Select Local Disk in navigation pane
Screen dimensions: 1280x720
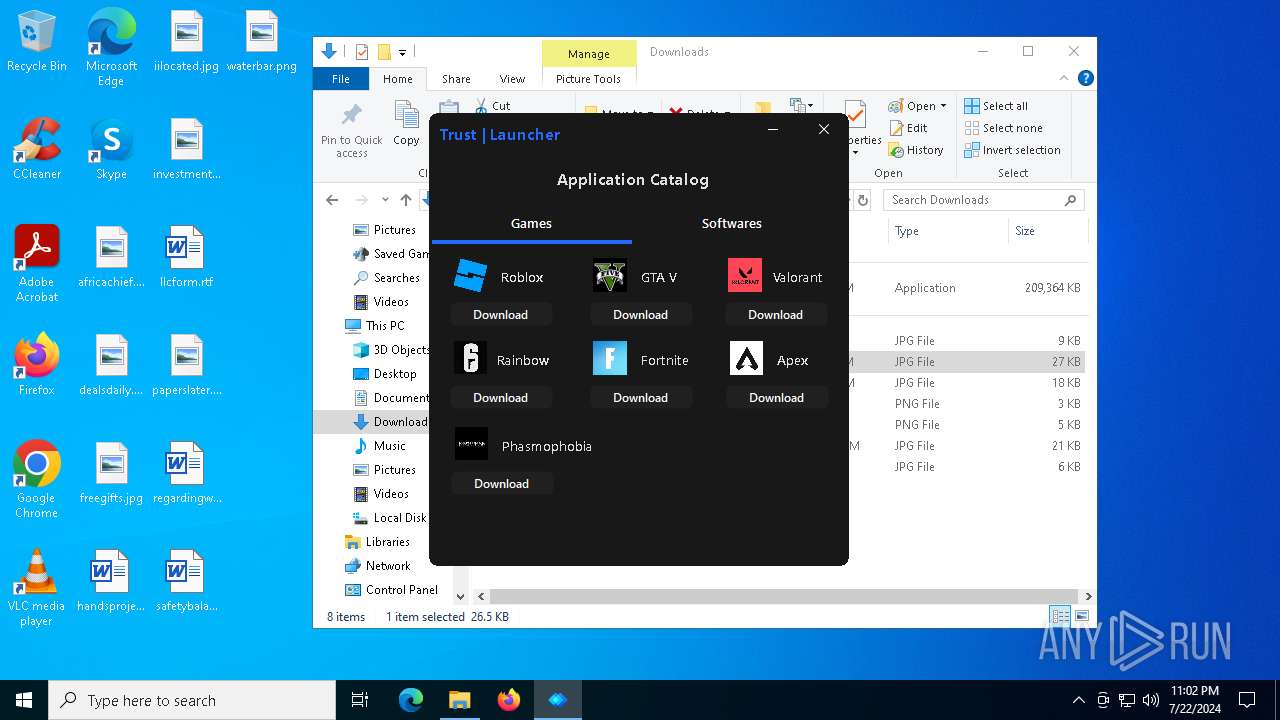390,518
